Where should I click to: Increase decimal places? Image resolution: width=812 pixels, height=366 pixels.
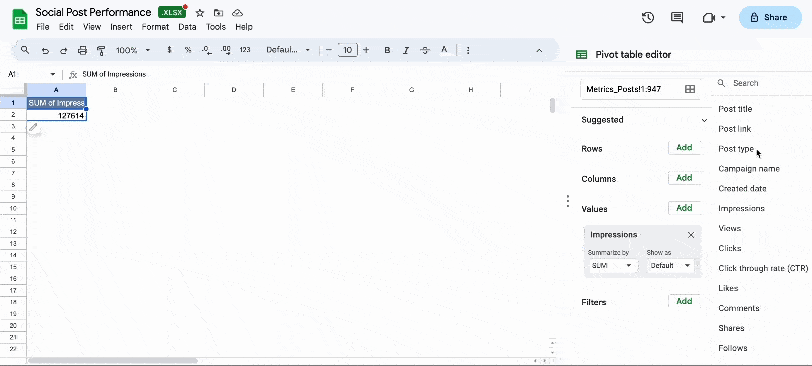[226, 50]
